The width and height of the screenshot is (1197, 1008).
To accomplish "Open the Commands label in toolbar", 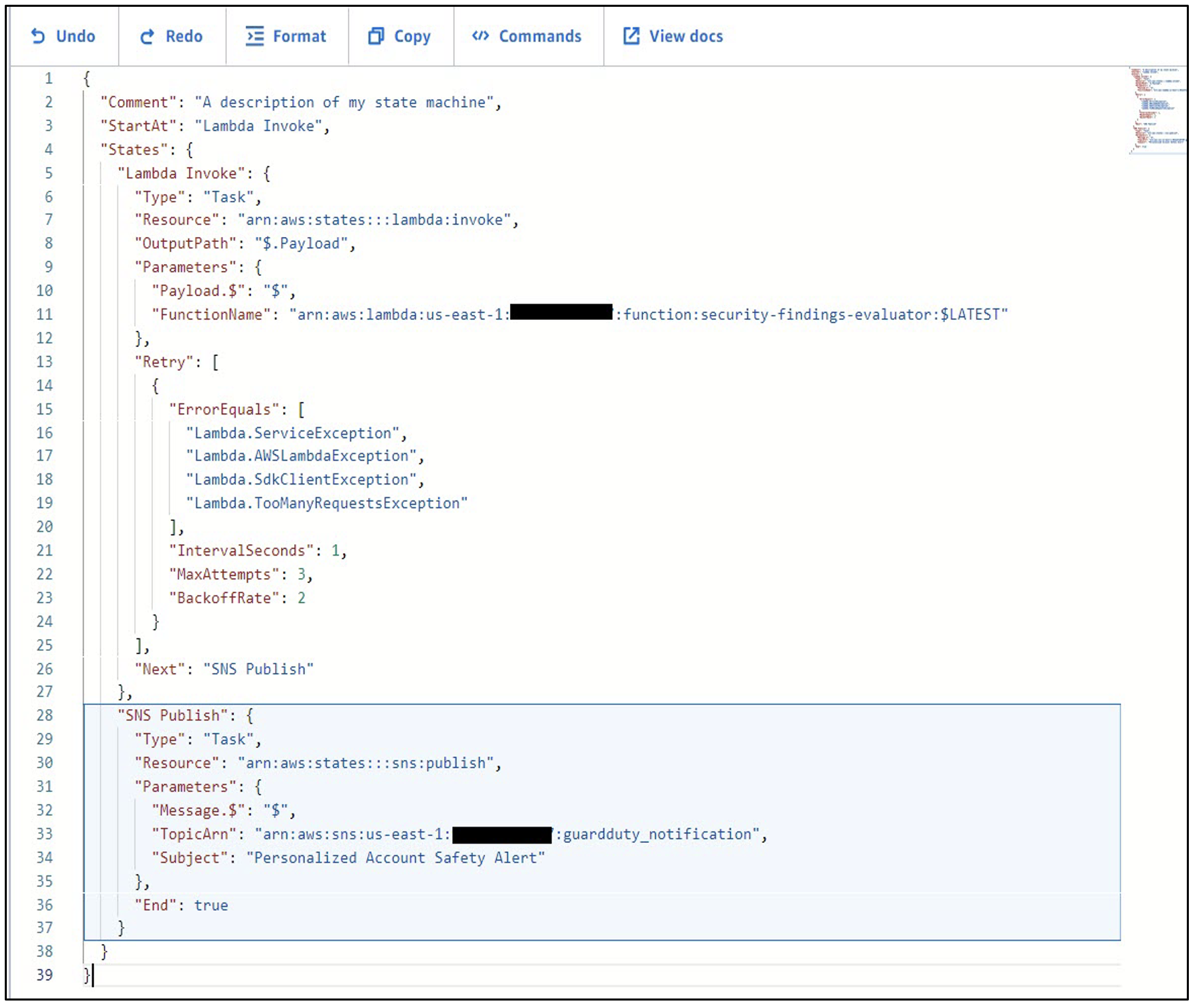I will point(540,37).
